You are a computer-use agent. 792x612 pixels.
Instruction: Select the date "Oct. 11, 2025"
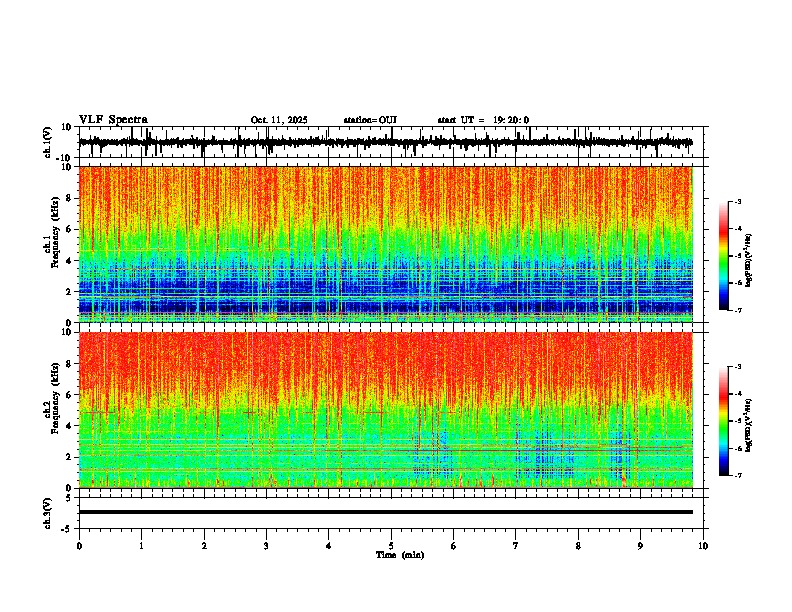pyautogui.click(x=279, y=120)
